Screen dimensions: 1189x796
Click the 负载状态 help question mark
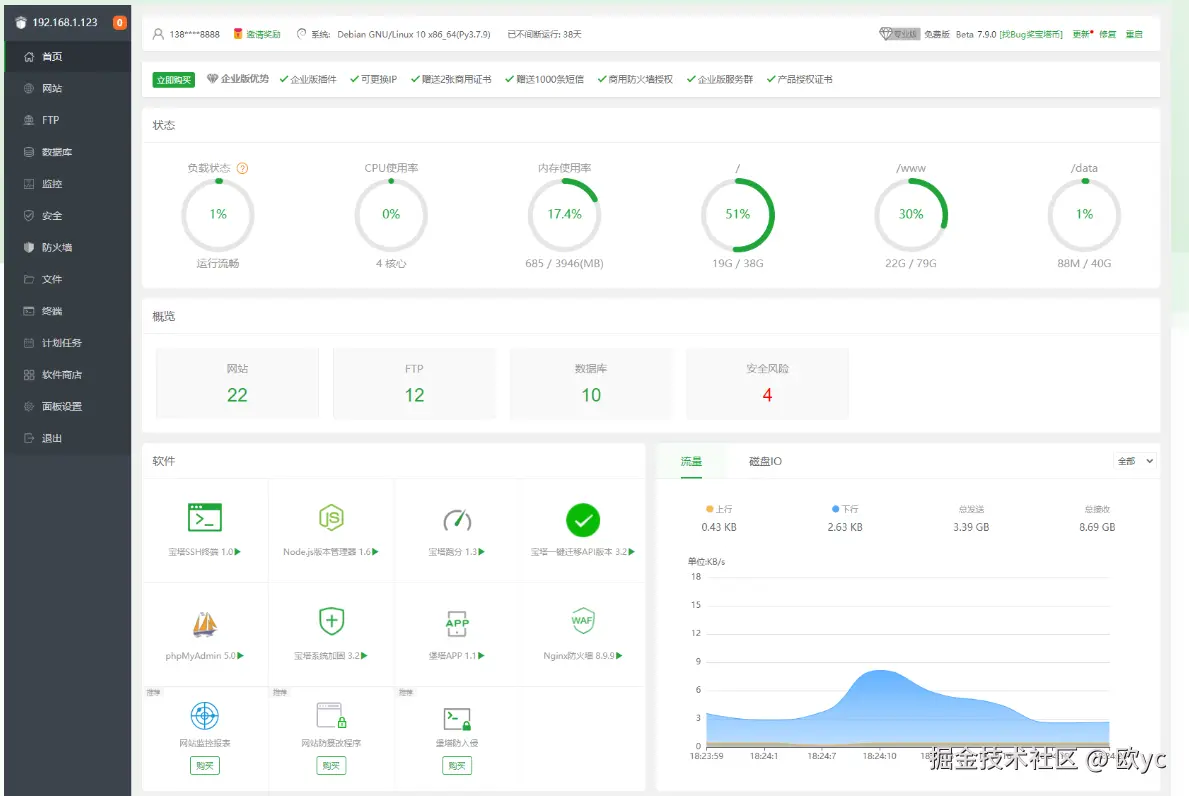point(243,168)
